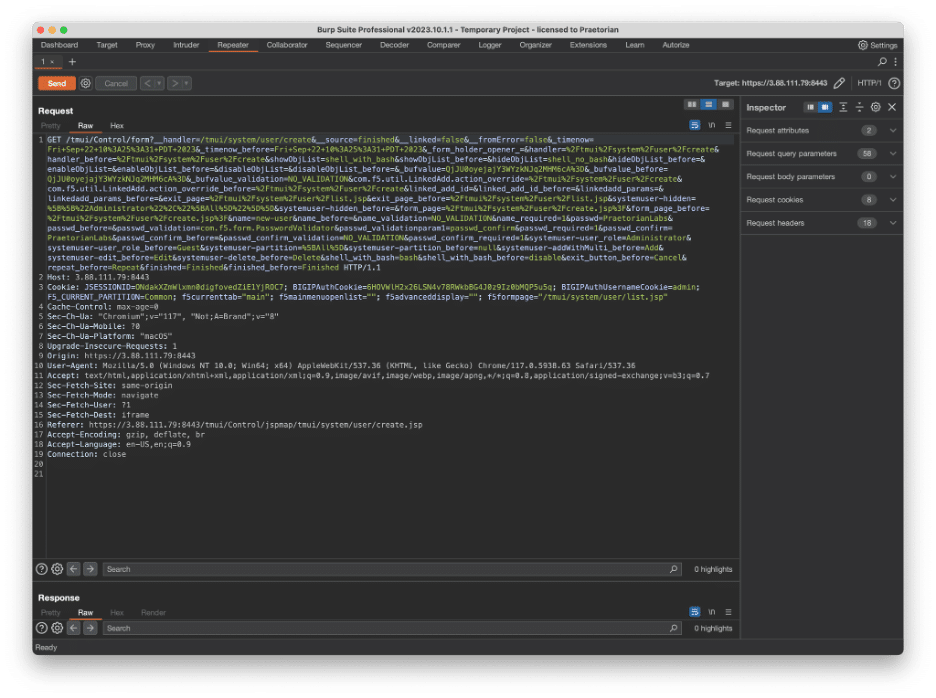Select side-by-side request/response layout
The height and width of the screenshot is (698, 936).
[x=692, y=104]
